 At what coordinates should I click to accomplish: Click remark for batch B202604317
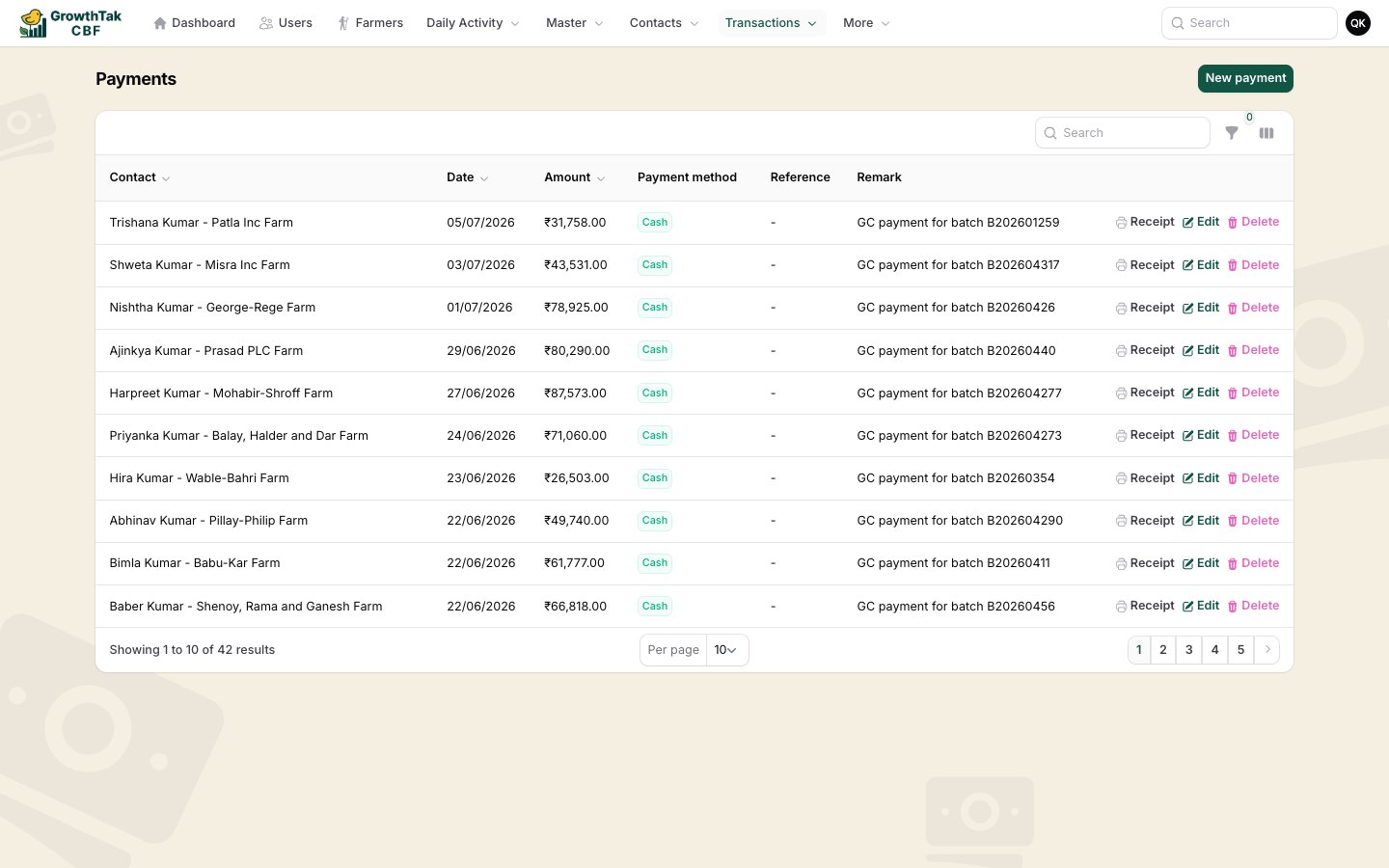coord(958,265)
